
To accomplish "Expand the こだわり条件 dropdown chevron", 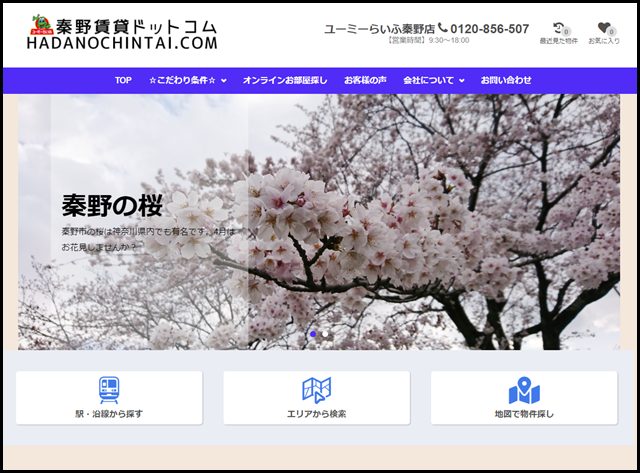I will (224, 81).
